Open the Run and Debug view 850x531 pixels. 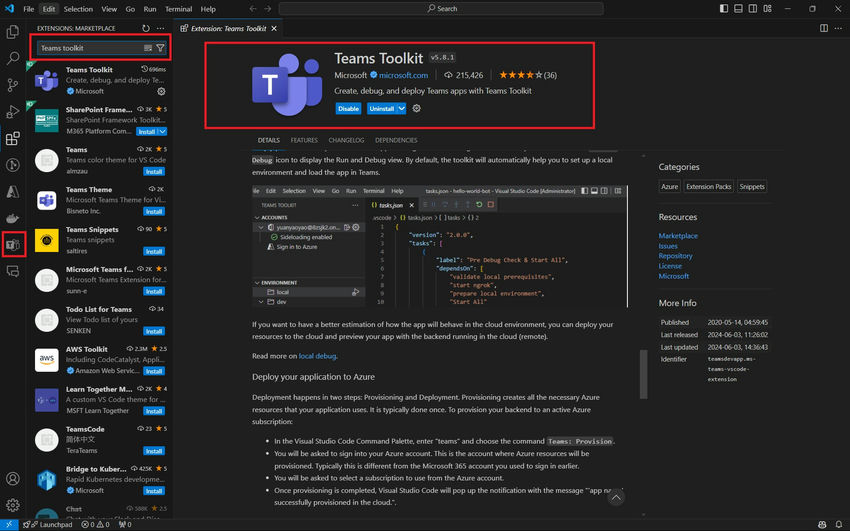[13, 112]
